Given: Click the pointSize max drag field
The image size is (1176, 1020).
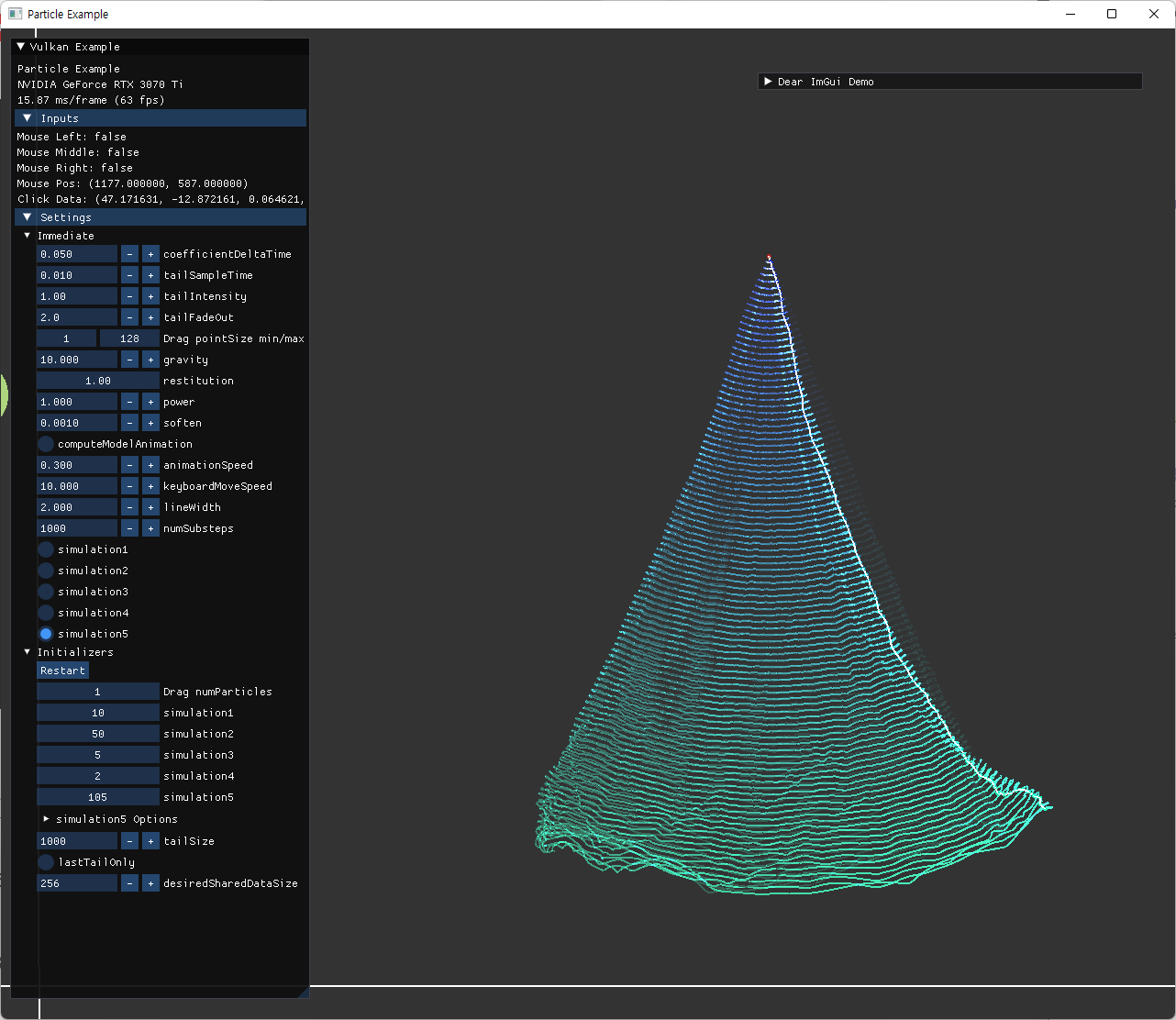Looking at the screenshot, I should [x=129, y=338].
